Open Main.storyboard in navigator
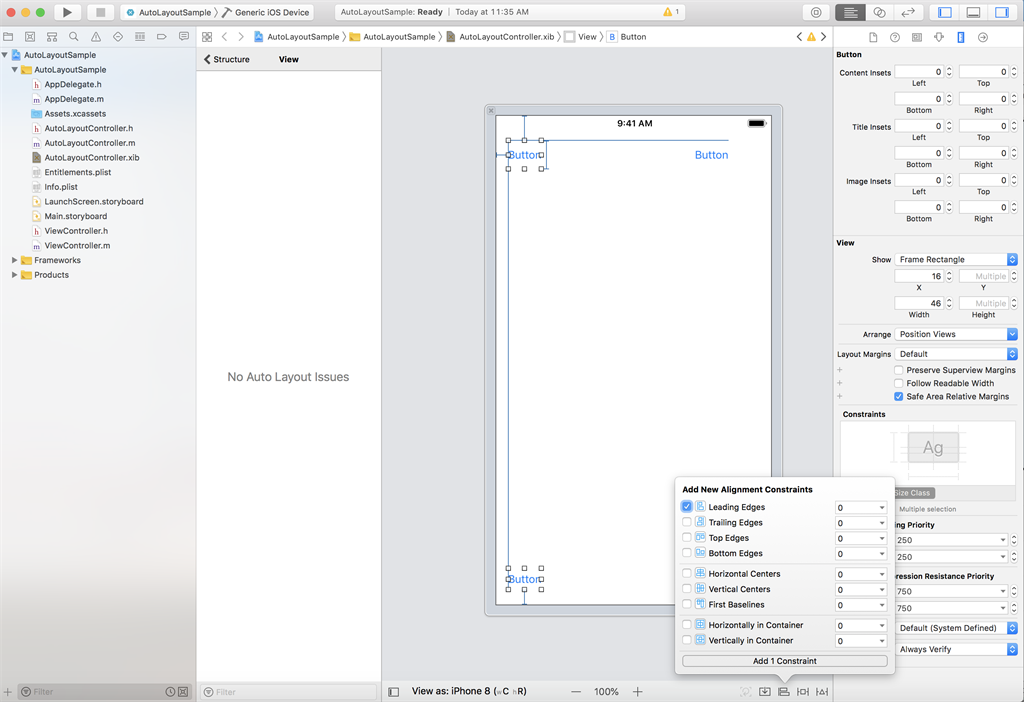The height and width of the screenshot is (702, 1024). tap(76, 216)
